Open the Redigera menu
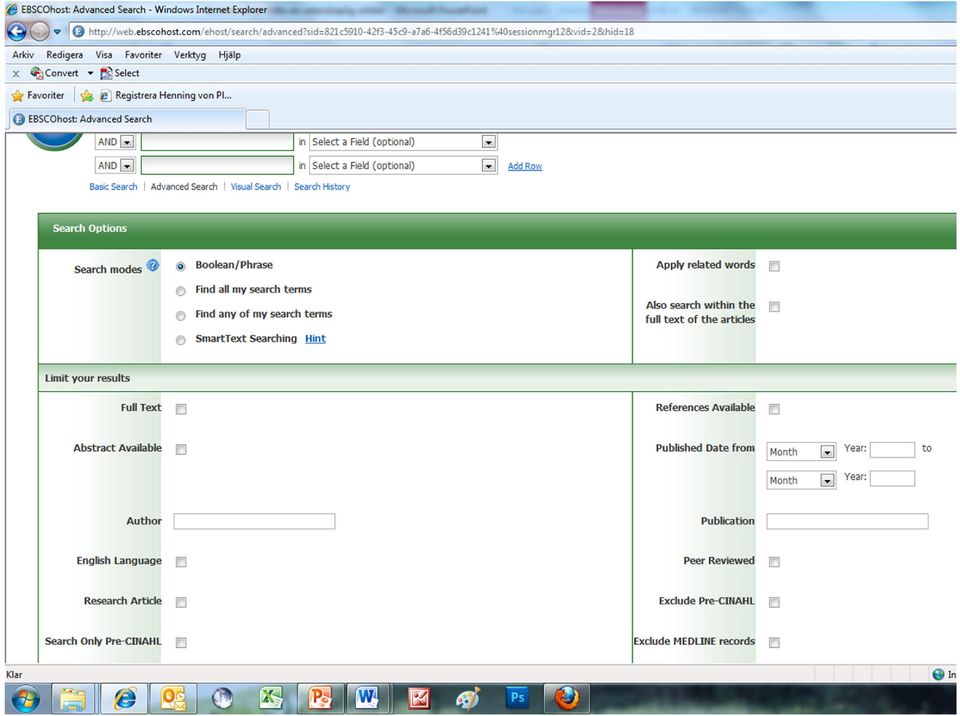The height and width of the screenshot is (716, 960). [64, 55]
